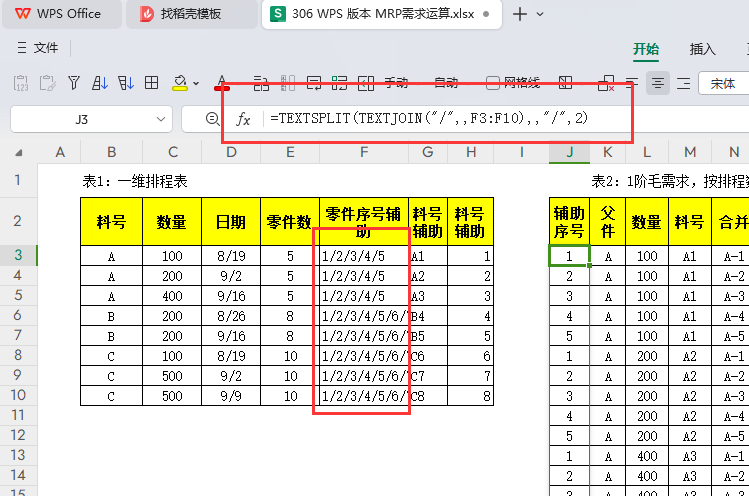
Task: Open the dropdown beside the new tab button
Action: tap(540, 14)
